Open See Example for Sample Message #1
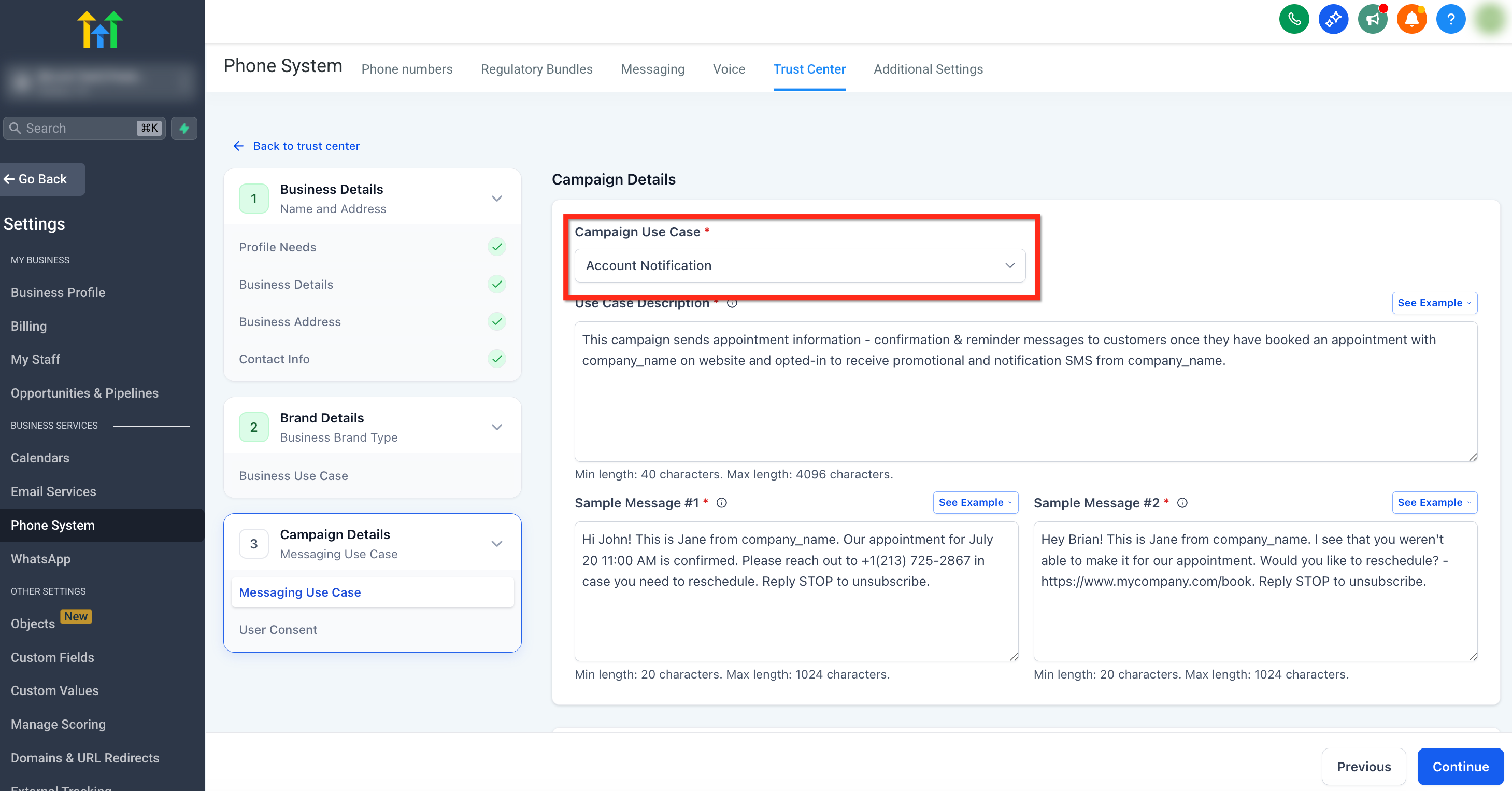The image size is (1512, 791). pyautogui.click(x=975, y=503)
